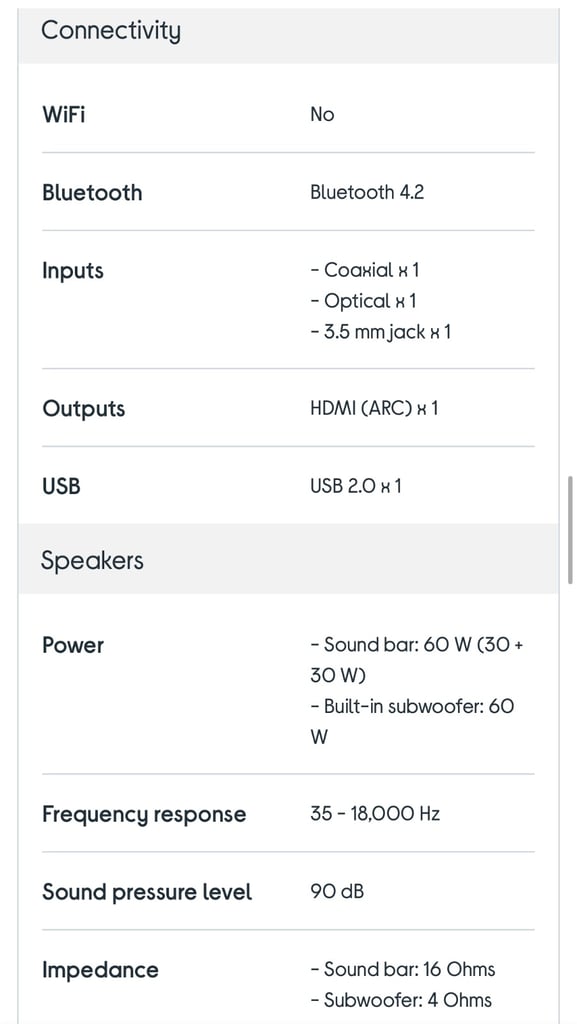Select the Power row label
The width and height of the screenshot is (577, 1024).
[73, 645]
